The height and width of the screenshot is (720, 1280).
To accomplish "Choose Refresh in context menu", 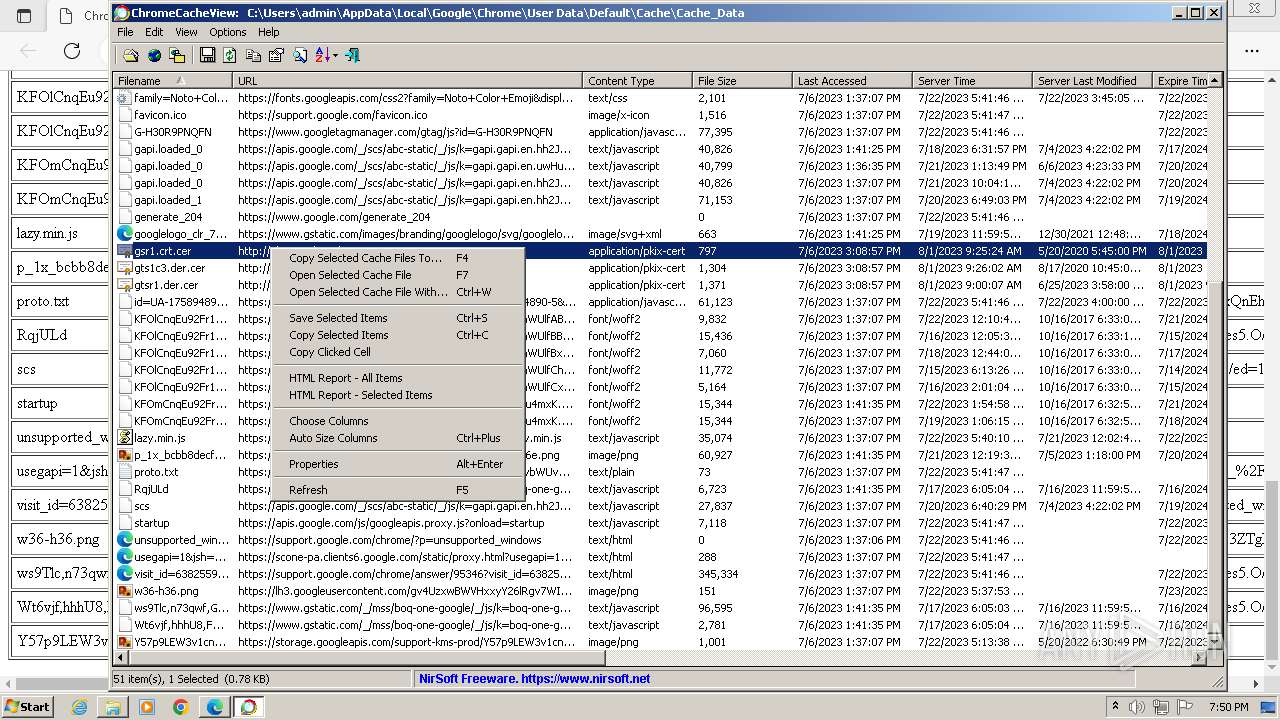I will [398, 490].
